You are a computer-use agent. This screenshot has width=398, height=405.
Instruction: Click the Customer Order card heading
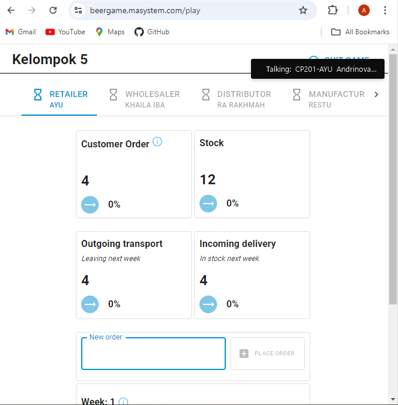(x=115, y=144)
